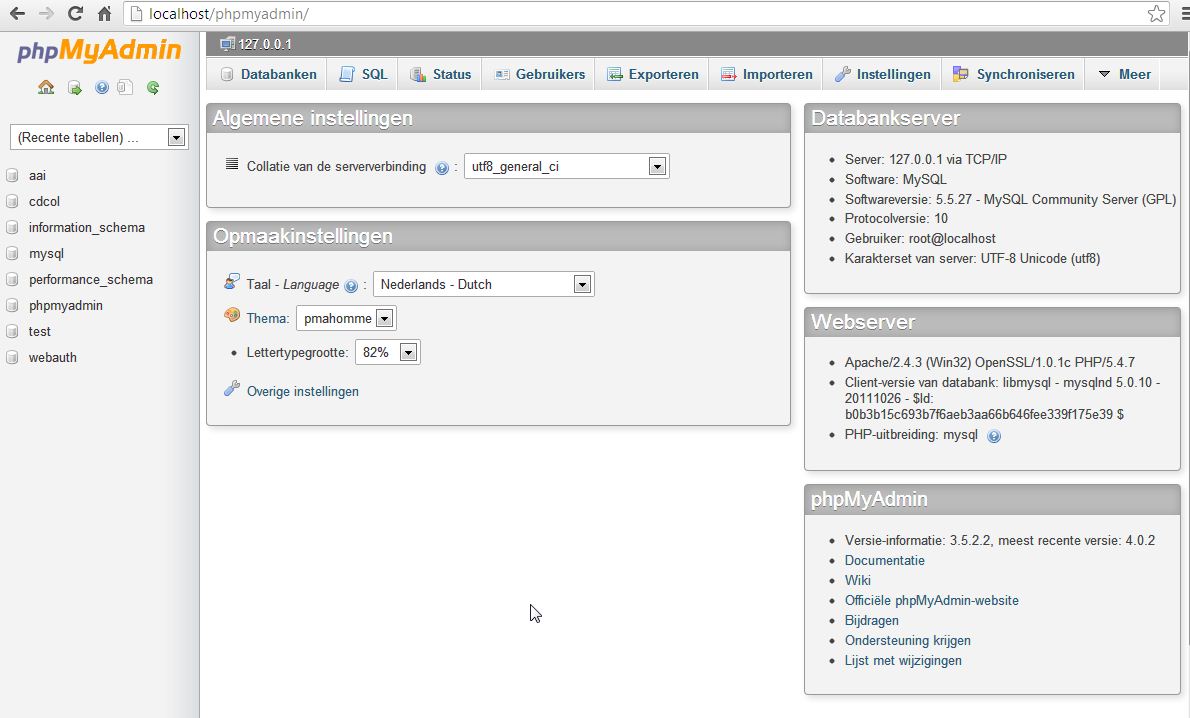Click the Home icon under phpMyAdmin logo
1190x718 pixels.
(46, 87)
